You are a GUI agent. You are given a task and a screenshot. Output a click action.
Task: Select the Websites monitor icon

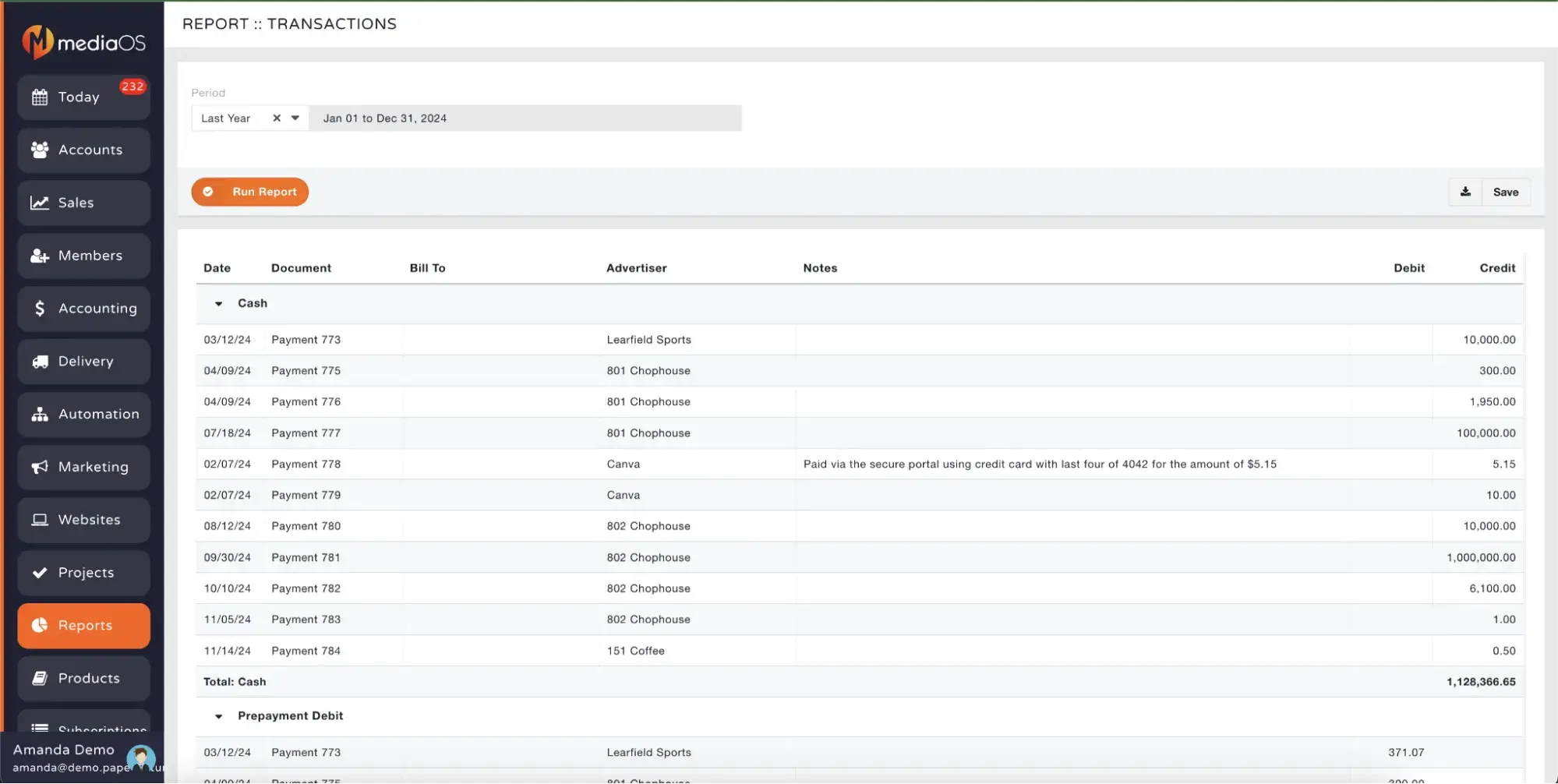(39, 520)
